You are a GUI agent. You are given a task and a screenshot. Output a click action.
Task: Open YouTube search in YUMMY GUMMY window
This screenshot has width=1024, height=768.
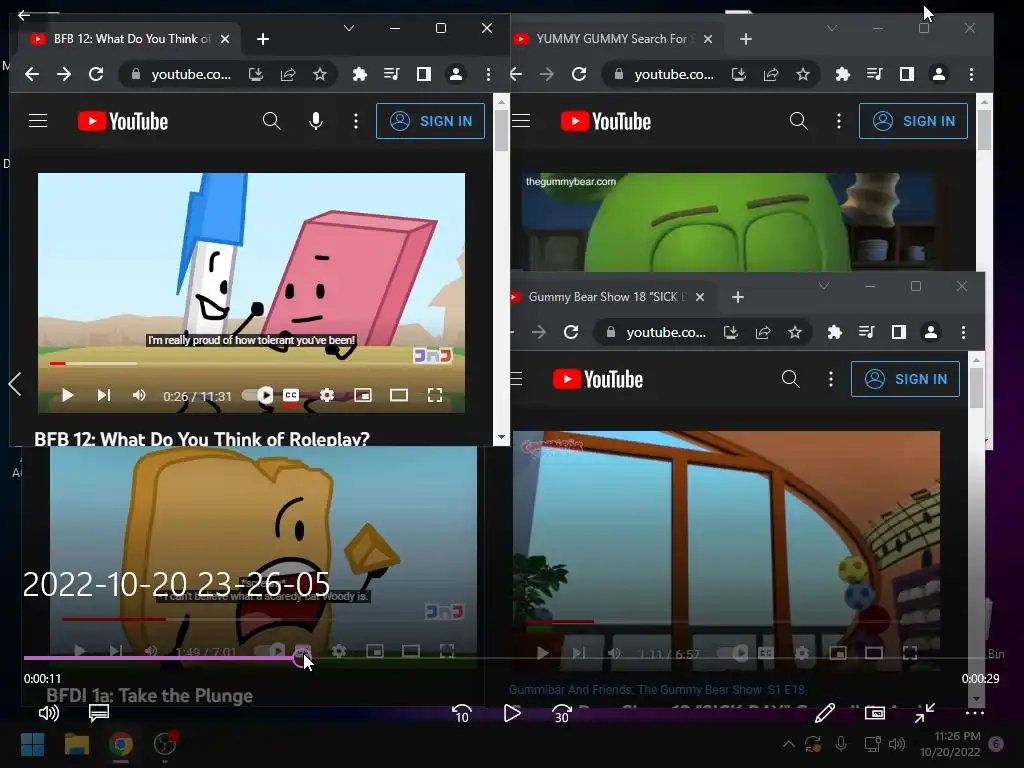pos(799,121)
